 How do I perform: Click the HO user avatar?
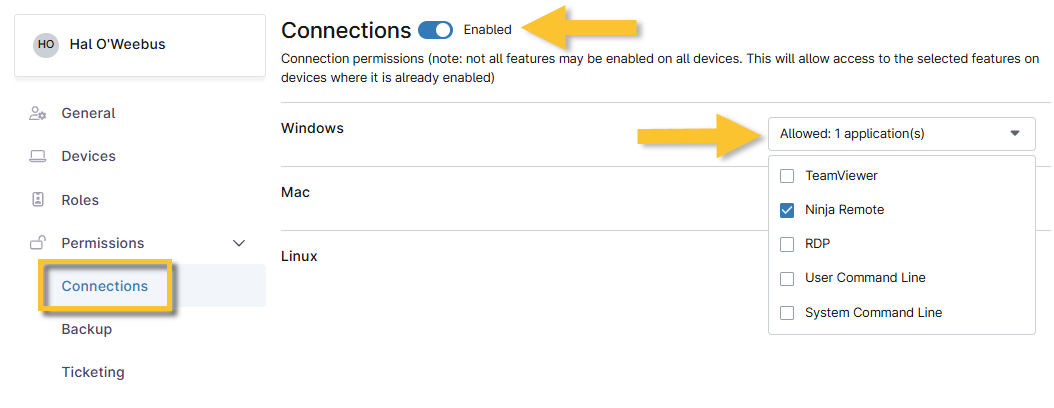pyautogui.click(x=45, y=45)
